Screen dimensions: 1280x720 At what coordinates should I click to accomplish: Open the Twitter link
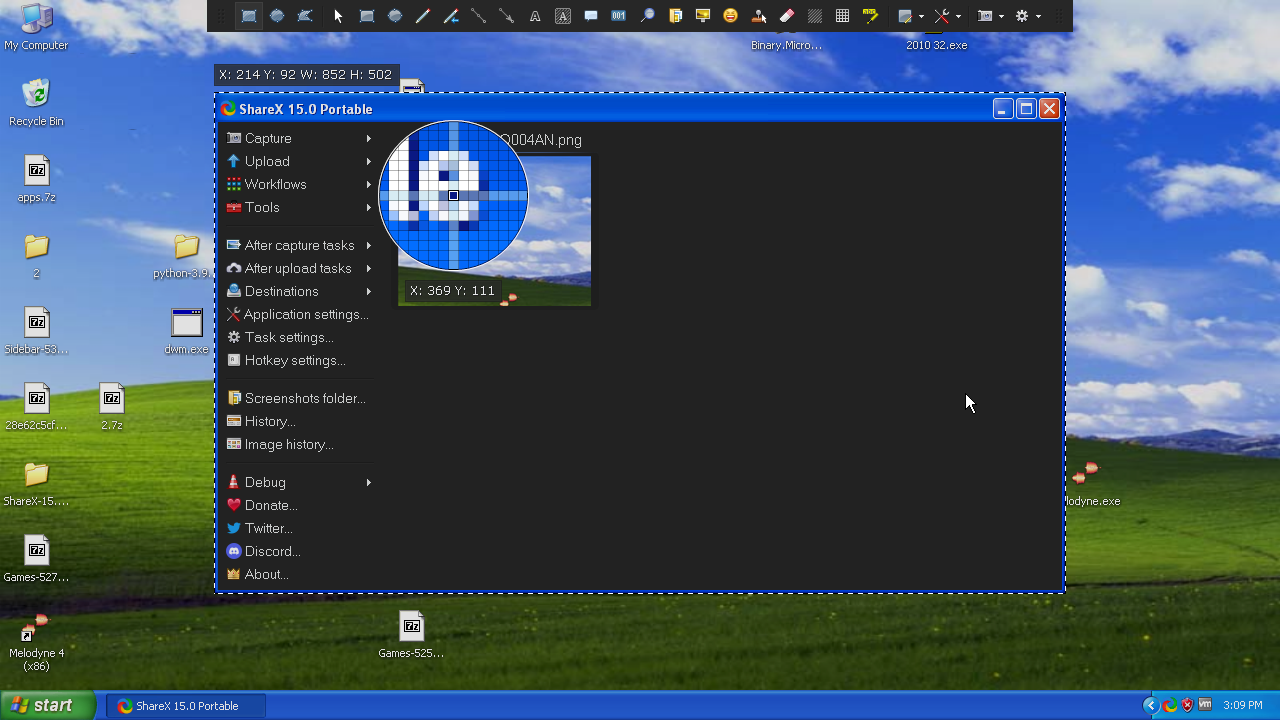coord(299,528)
